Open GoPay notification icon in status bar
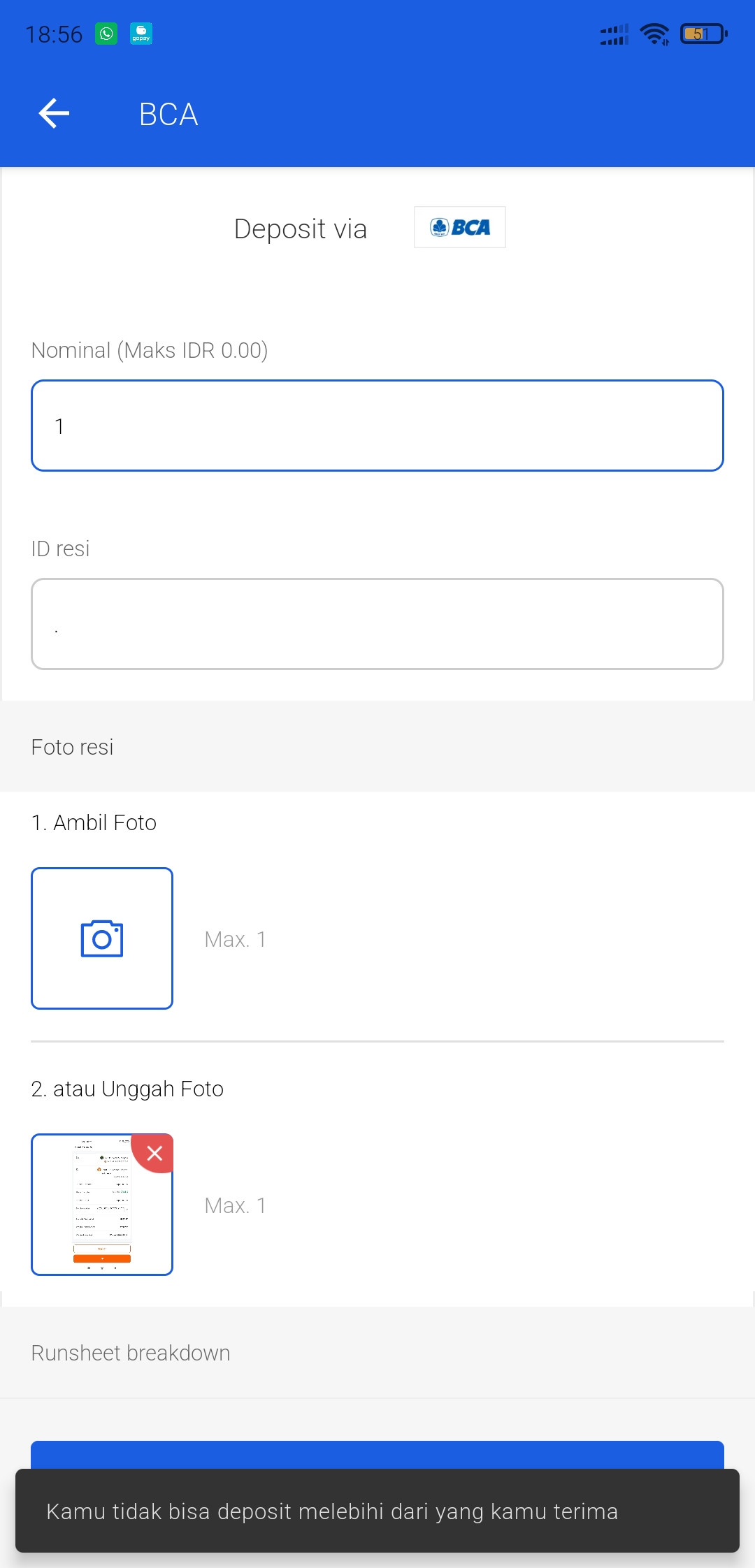The width and height of the screenshot is (755, 1568). pos(141,34)
